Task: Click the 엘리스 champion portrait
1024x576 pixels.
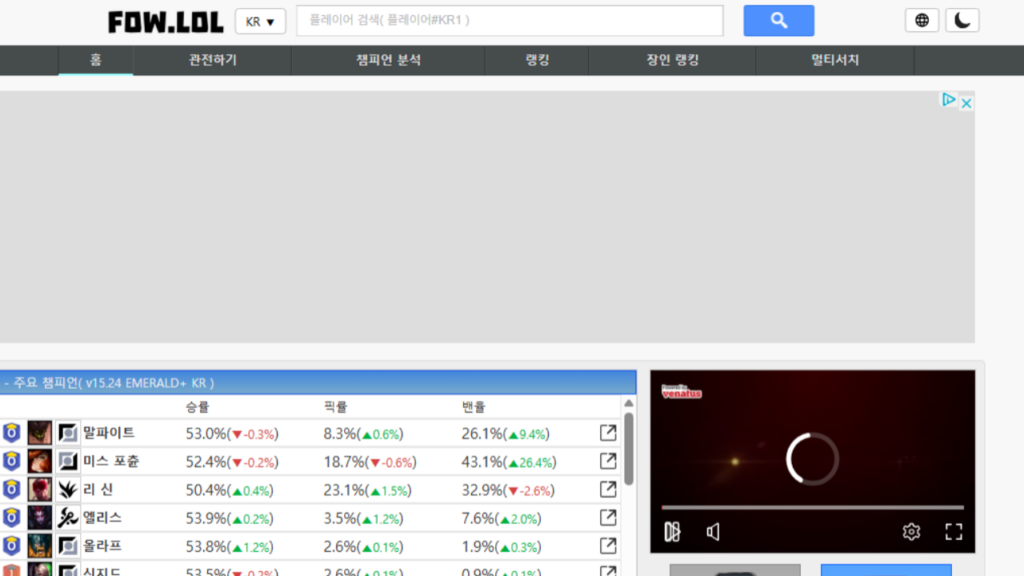Action: coord(40,518)
